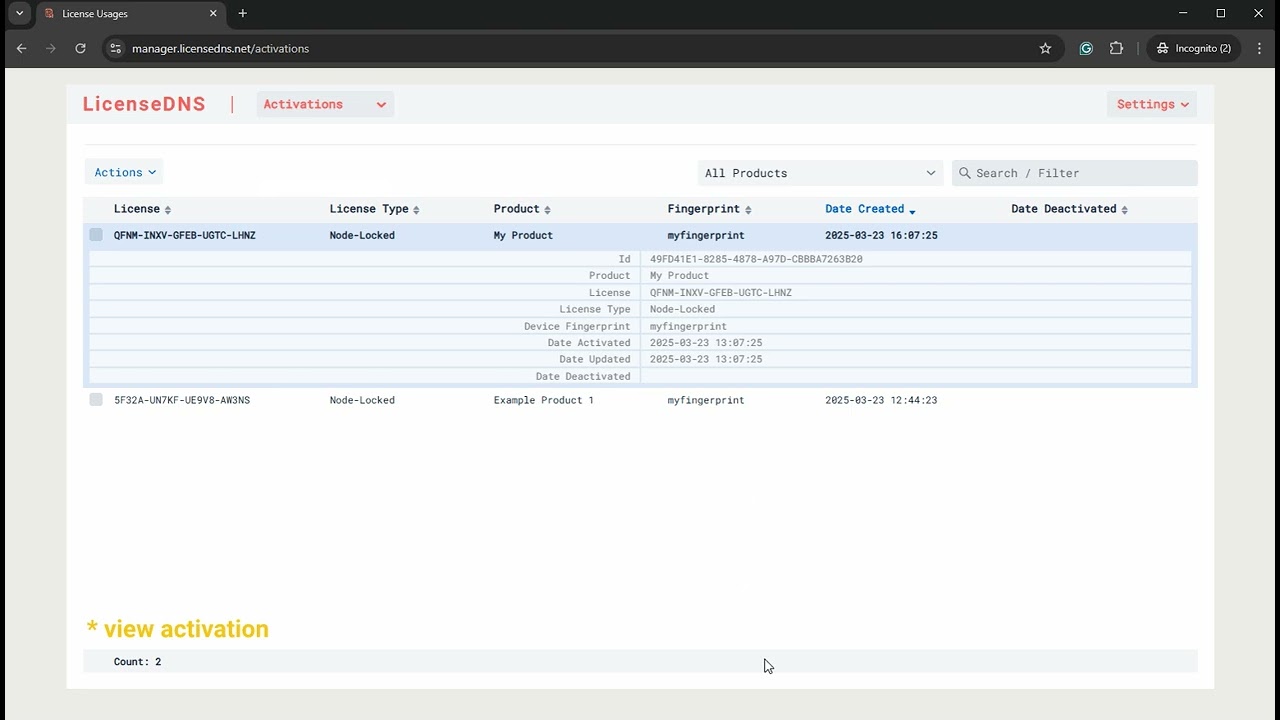Tick the checkbox for license 5F32A-UN7KF-UE9V8-AW3NS
Image resolution: width=1280 pixels, height=720 pixels.
point(96,400)
